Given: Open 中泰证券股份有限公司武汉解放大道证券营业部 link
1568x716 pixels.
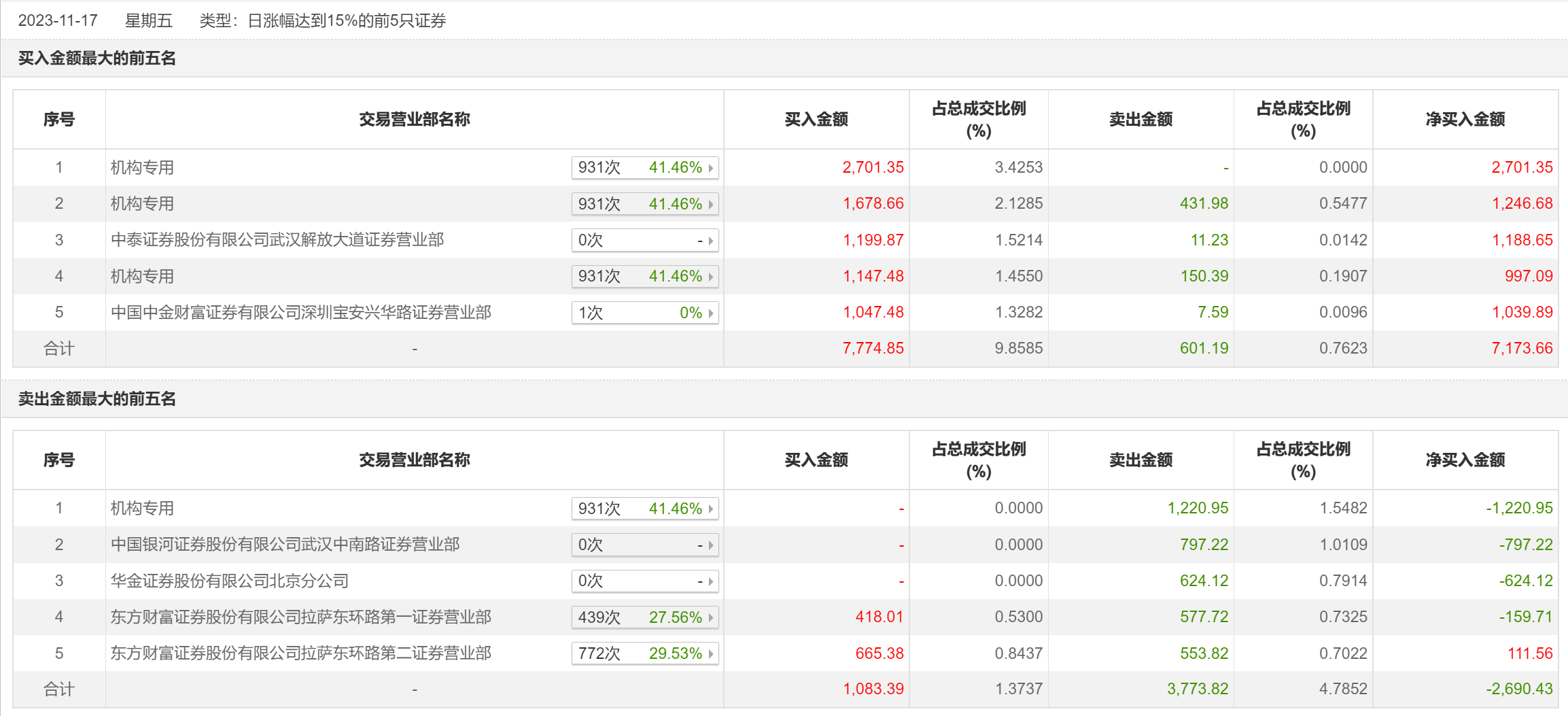Looking at the screenshot, I should 277,240.
